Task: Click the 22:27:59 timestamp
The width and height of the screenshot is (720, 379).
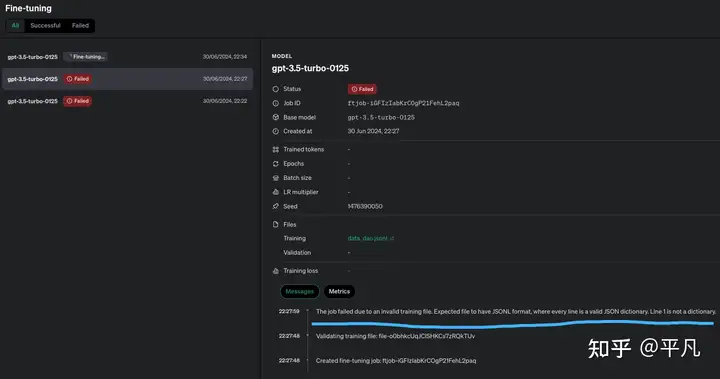Action: click(289, 311)
